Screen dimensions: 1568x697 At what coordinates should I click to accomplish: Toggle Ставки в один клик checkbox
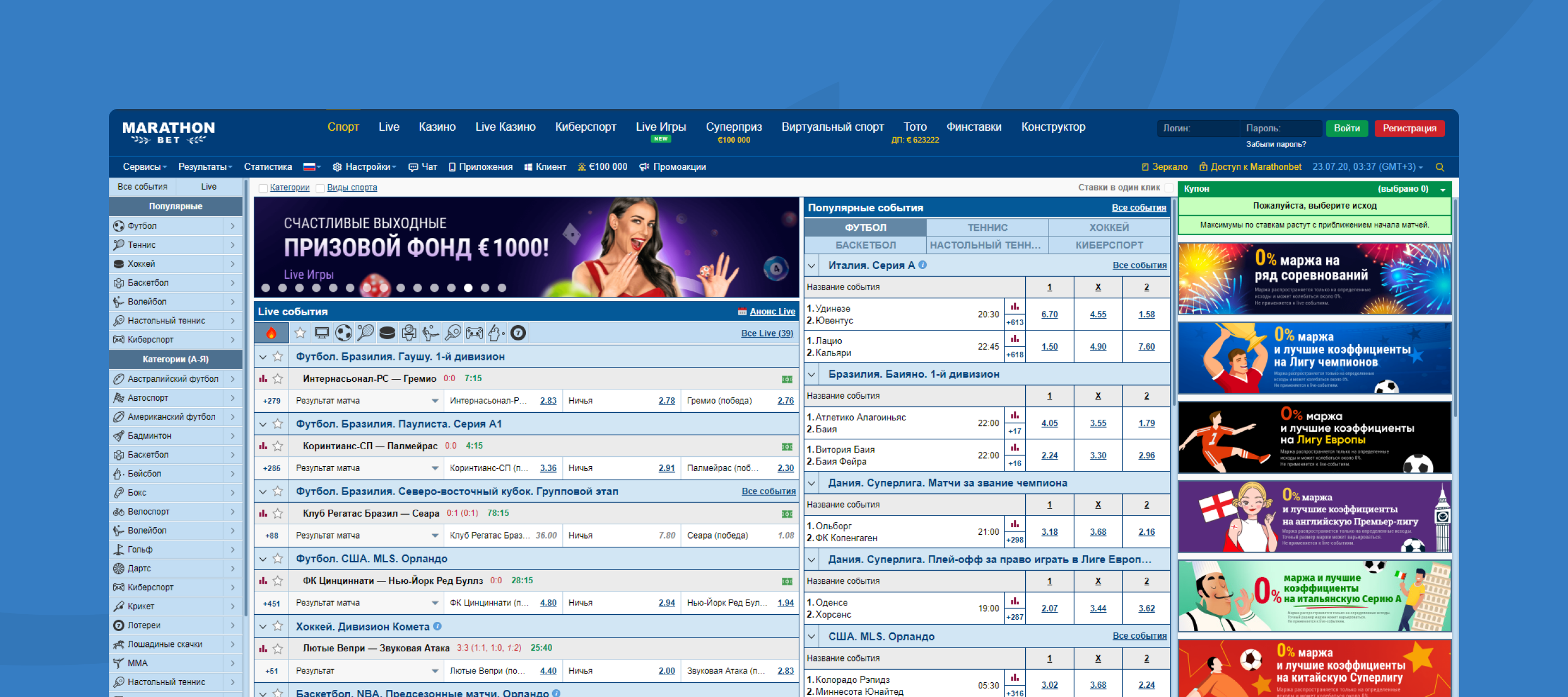(1169, 187)
